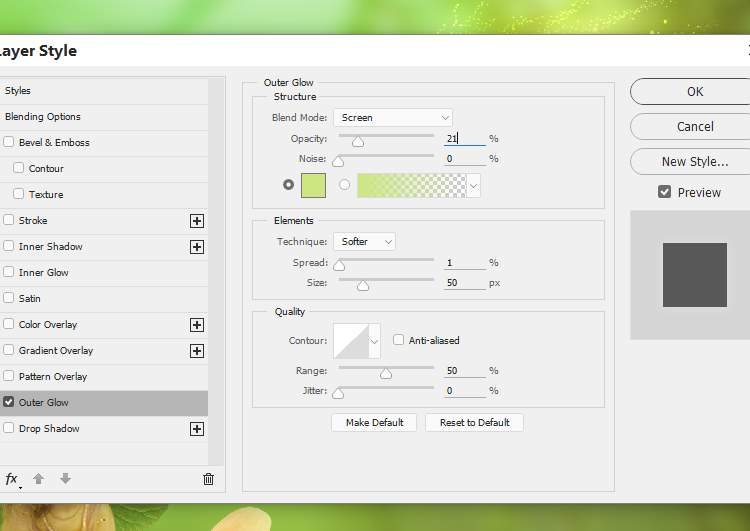This screenshot has height=531, width=750.
Task: Focus the Noise percent field
Action: click(x=464, y=159)
